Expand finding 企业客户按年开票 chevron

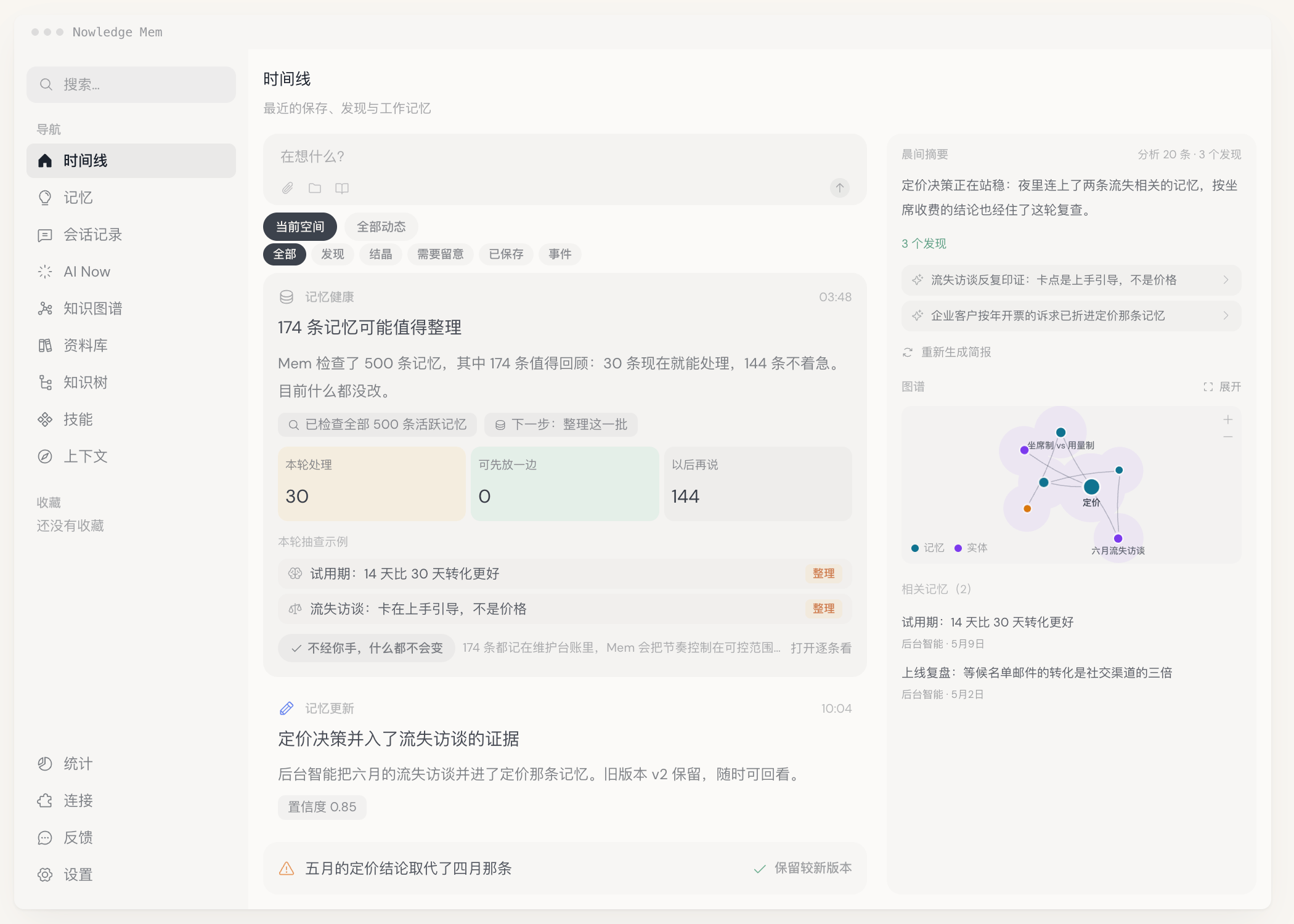pyautogui.click(x=1226, y=315)
